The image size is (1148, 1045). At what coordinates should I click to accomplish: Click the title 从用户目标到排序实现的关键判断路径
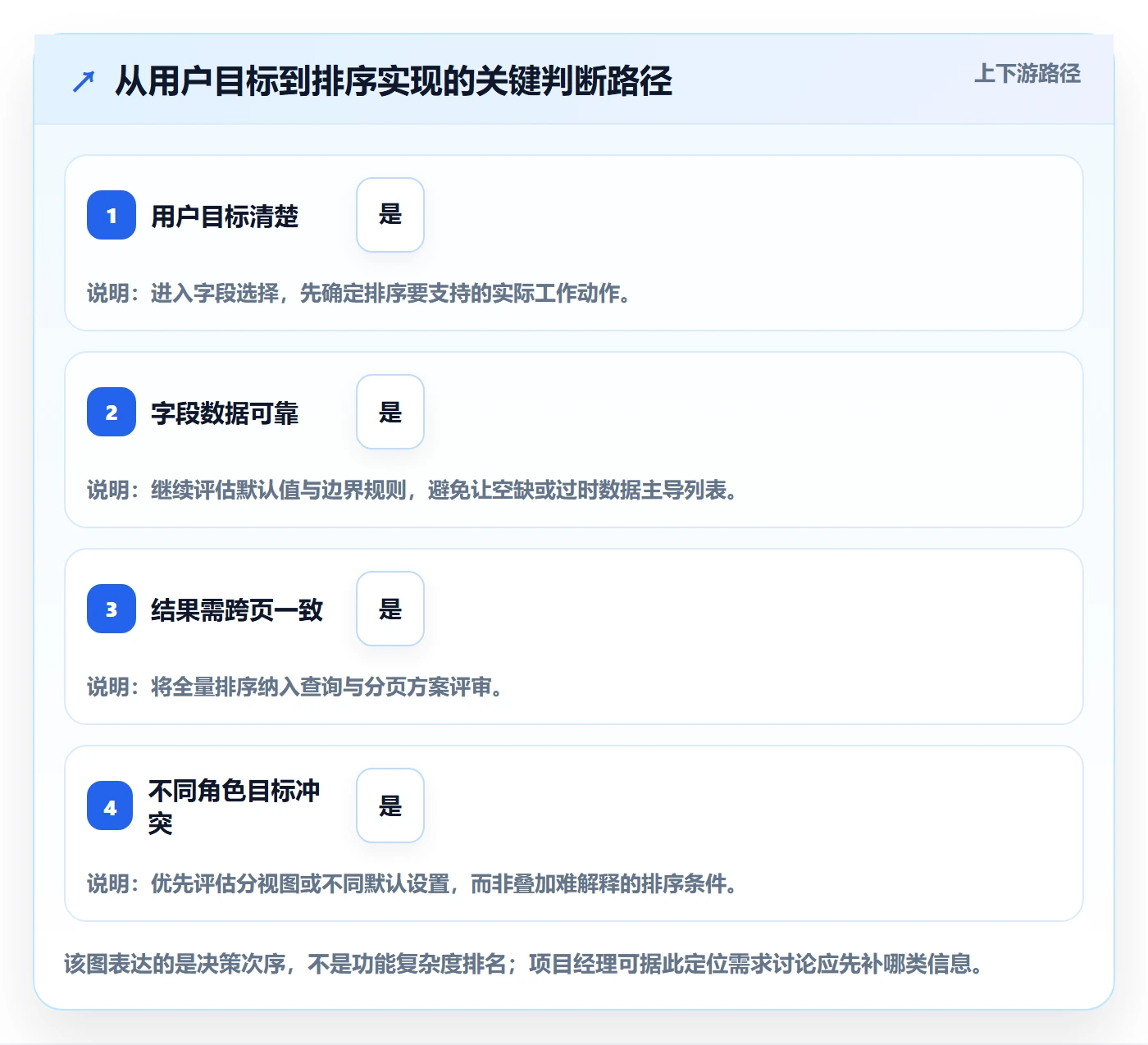click(x=394, y=81)
